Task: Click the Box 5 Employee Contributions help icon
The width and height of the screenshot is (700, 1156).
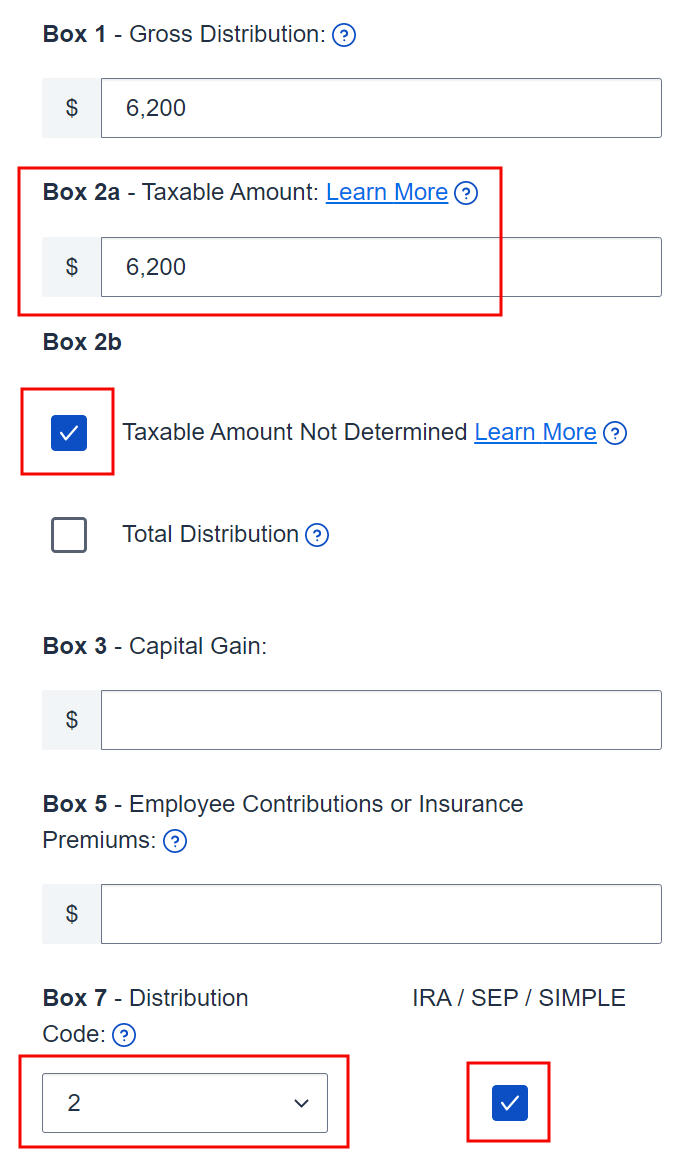Action: [x=175, y=841]
